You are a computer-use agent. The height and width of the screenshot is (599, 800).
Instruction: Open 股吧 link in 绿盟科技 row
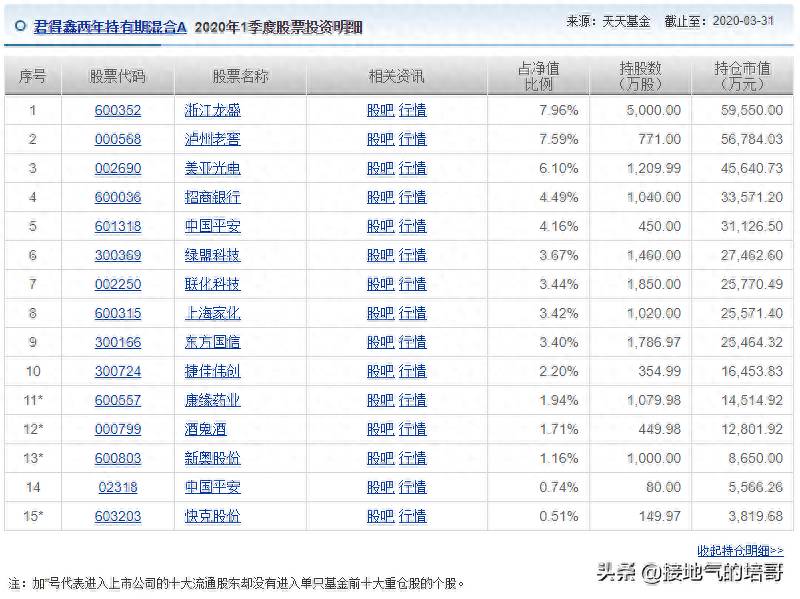tap(381, 255)
